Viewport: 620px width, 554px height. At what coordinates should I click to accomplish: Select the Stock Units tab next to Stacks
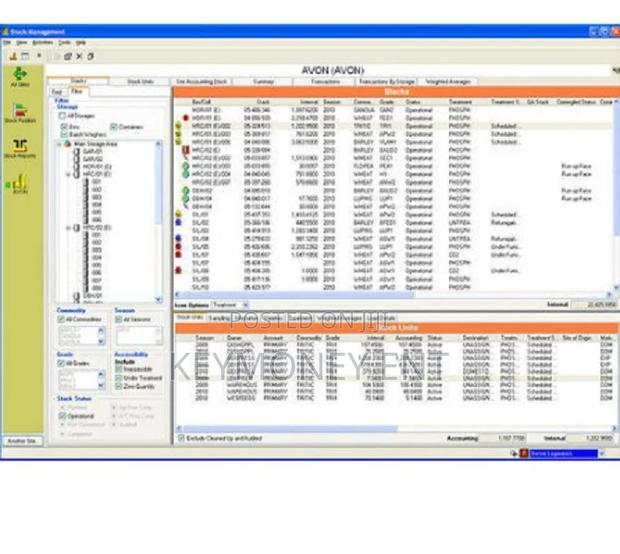140,81
